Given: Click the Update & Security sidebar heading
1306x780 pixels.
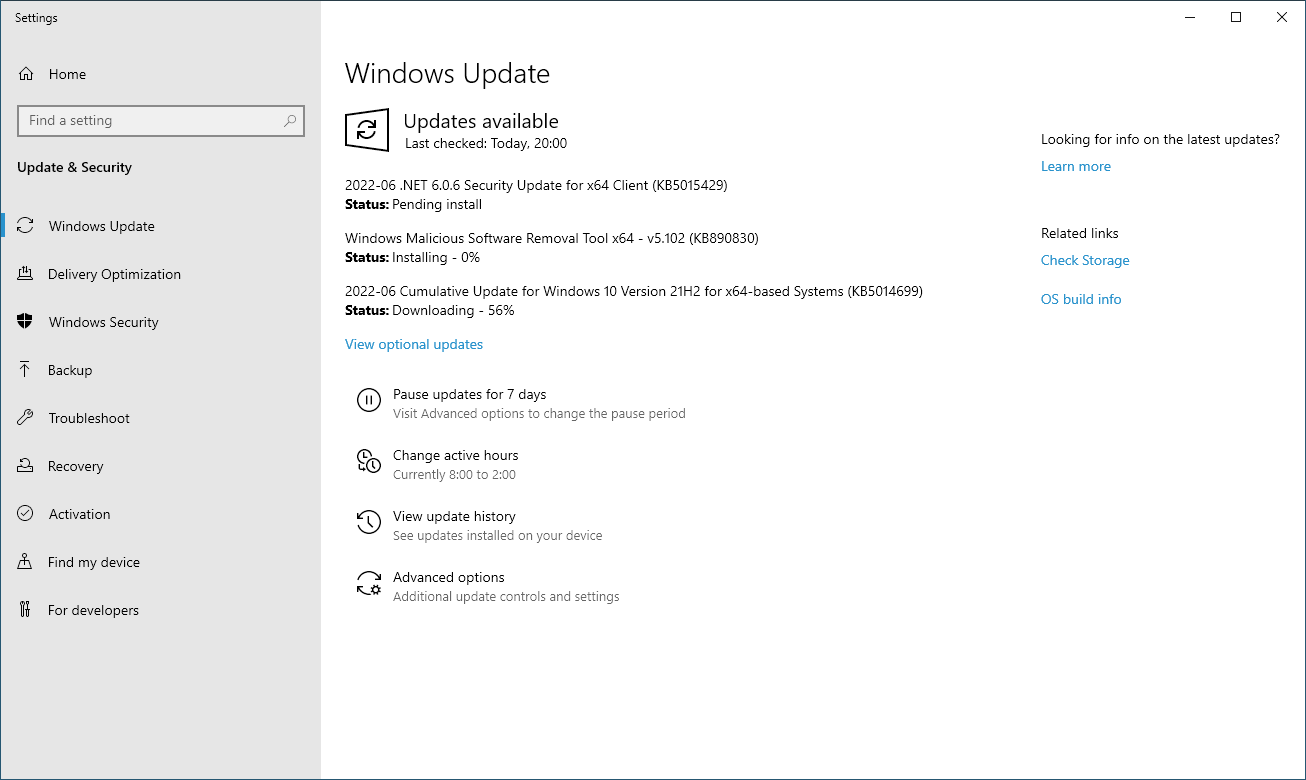Looking at the screenshot, I should click(74, 167).
